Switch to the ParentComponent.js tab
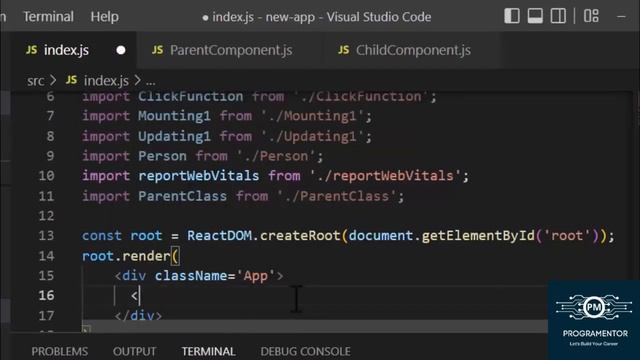 [231, 50]
